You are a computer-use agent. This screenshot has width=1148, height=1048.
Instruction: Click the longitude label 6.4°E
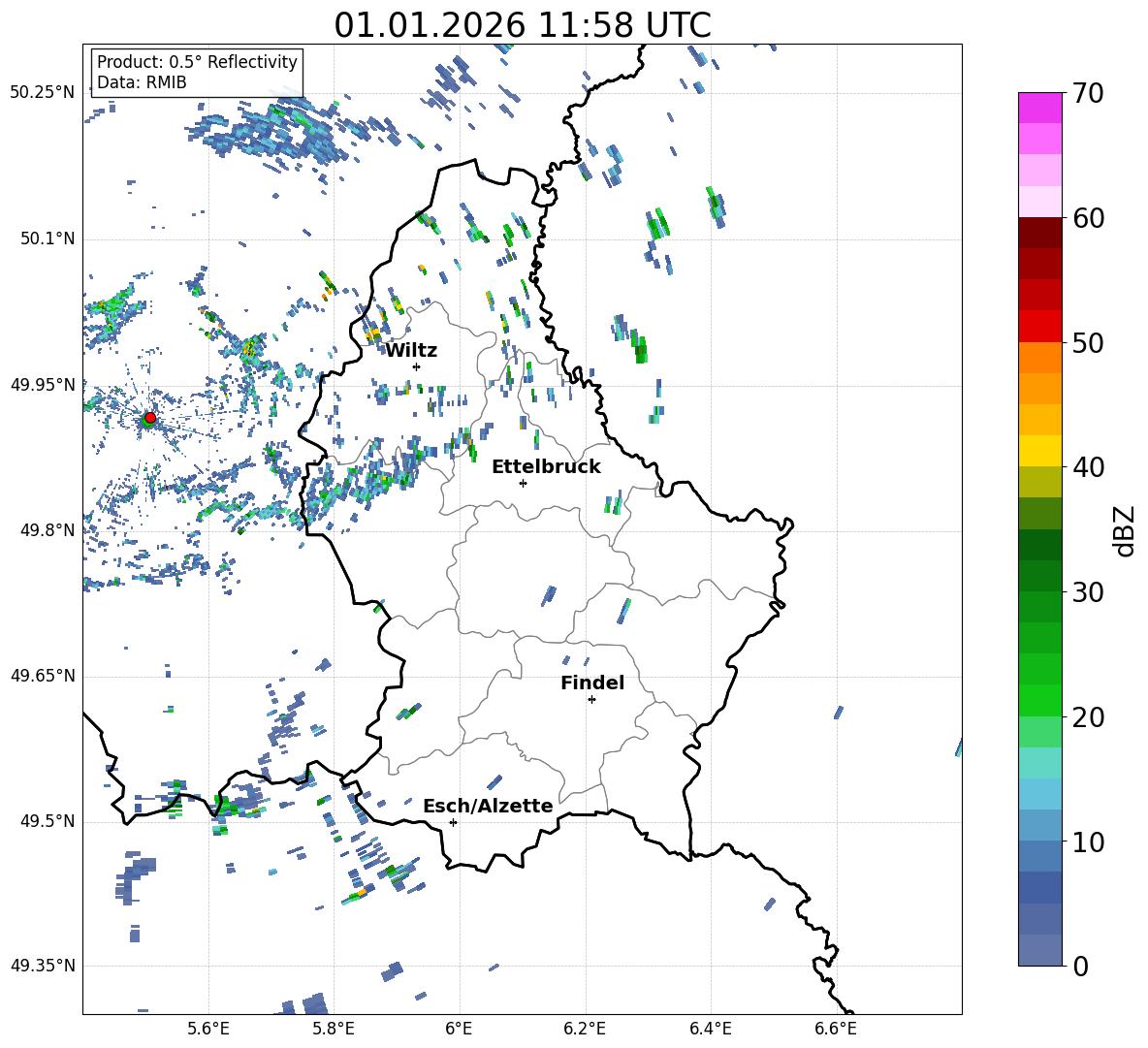pyautogui.click(x=710, y=1029)
